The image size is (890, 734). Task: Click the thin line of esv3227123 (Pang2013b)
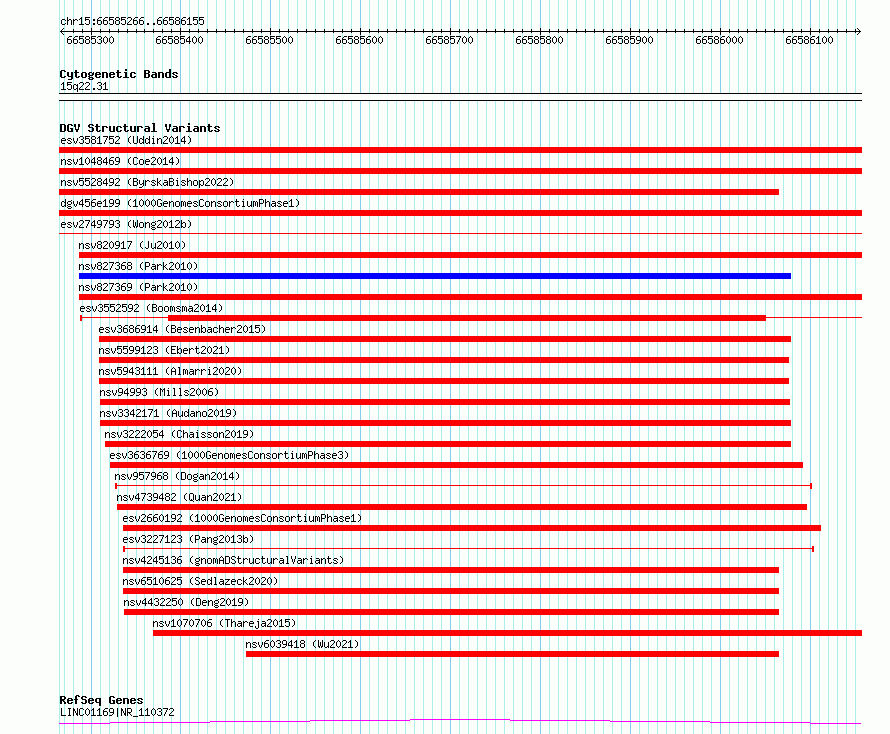(x=469, y=549)
